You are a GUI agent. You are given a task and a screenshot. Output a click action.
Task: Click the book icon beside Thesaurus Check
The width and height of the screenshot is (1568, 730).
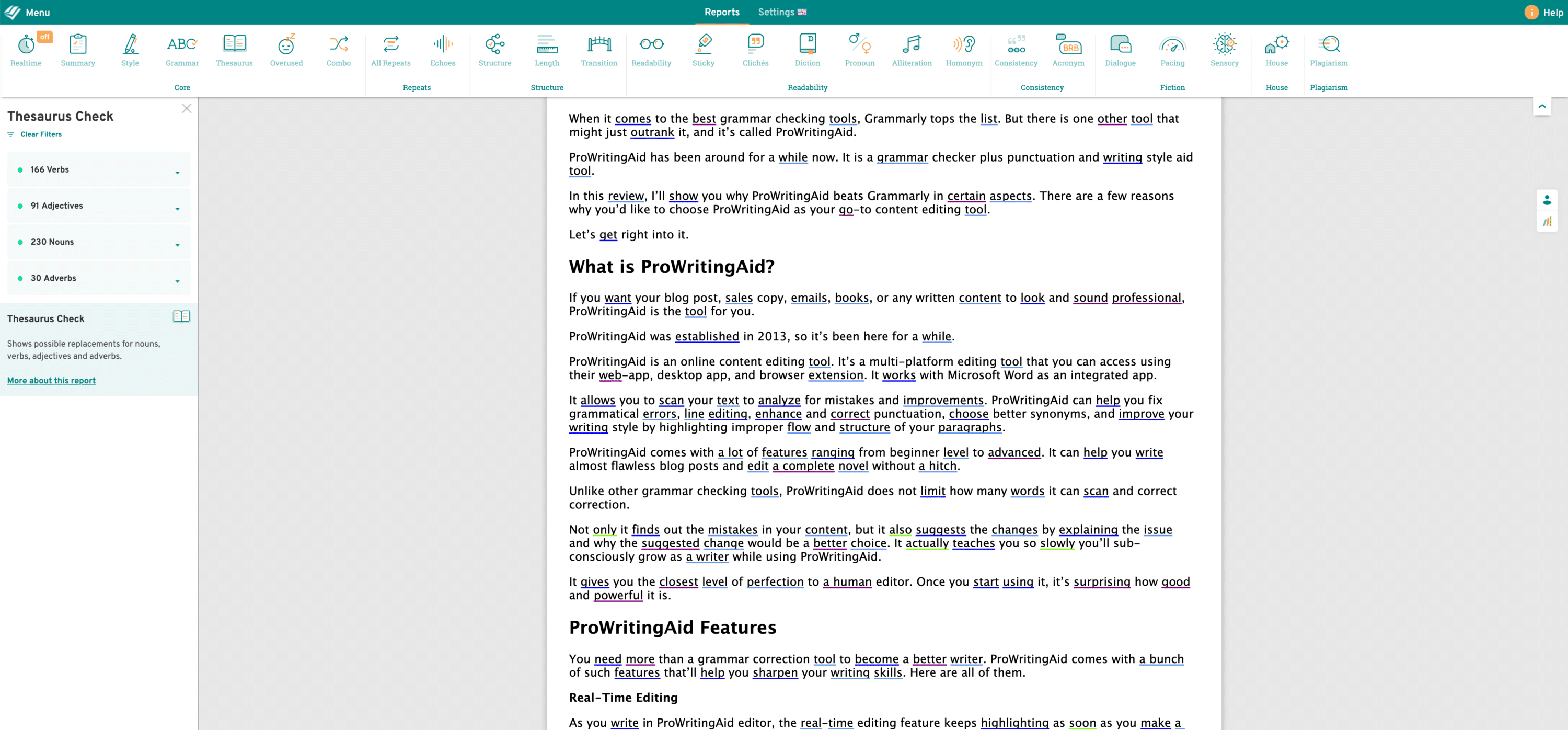click(181, 316)
